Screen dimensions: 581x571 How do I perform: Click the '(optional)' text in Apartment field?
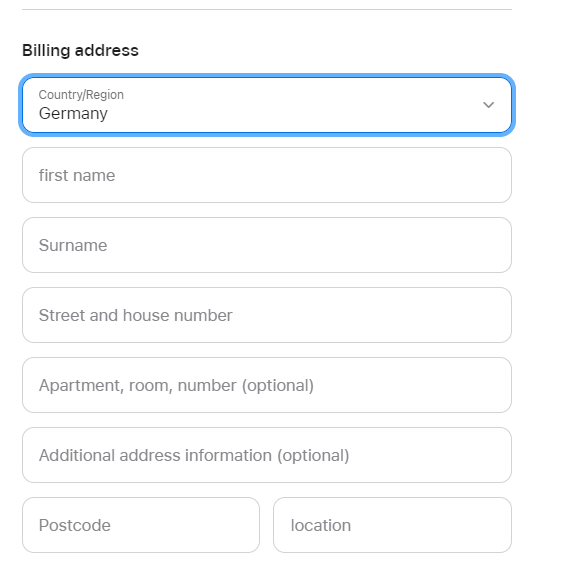tap(278, 386)
